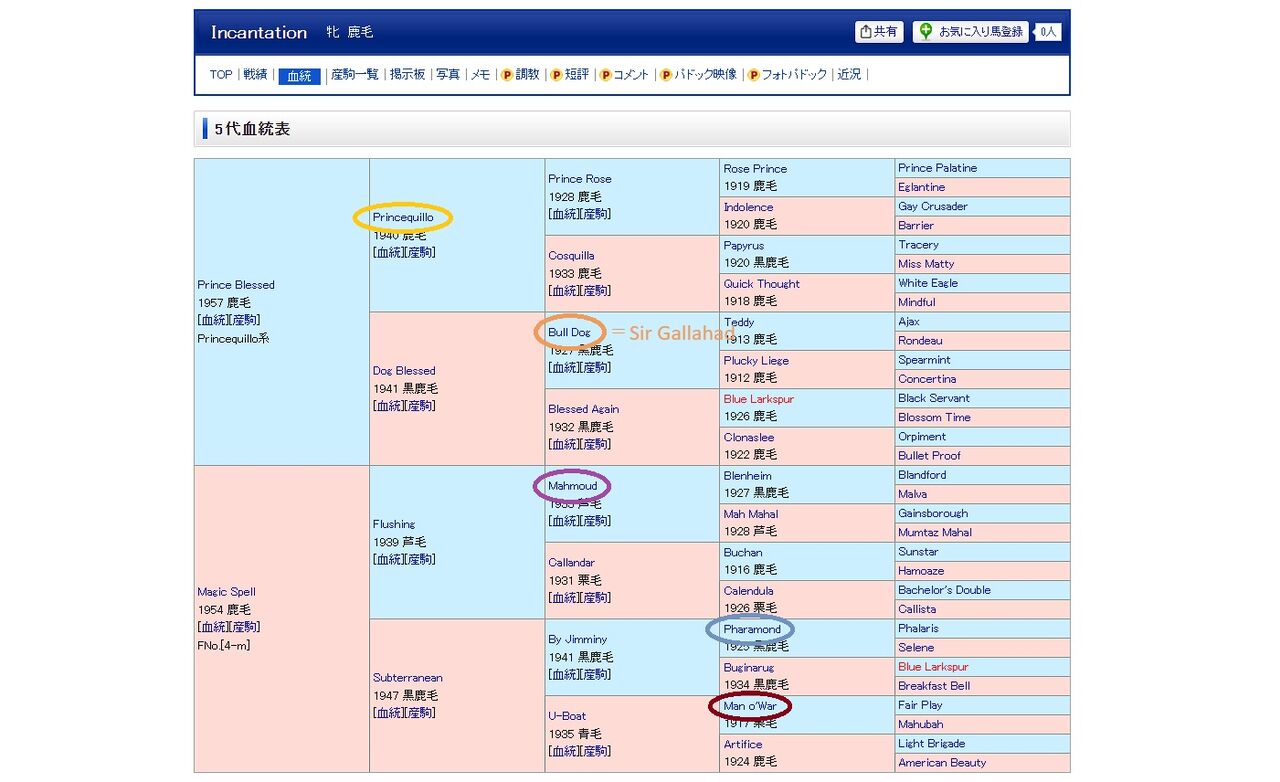Open the Mumtaz Mahal ancestor link
The height and width of the screenshot is (782, 1280).
pos(935,533)
